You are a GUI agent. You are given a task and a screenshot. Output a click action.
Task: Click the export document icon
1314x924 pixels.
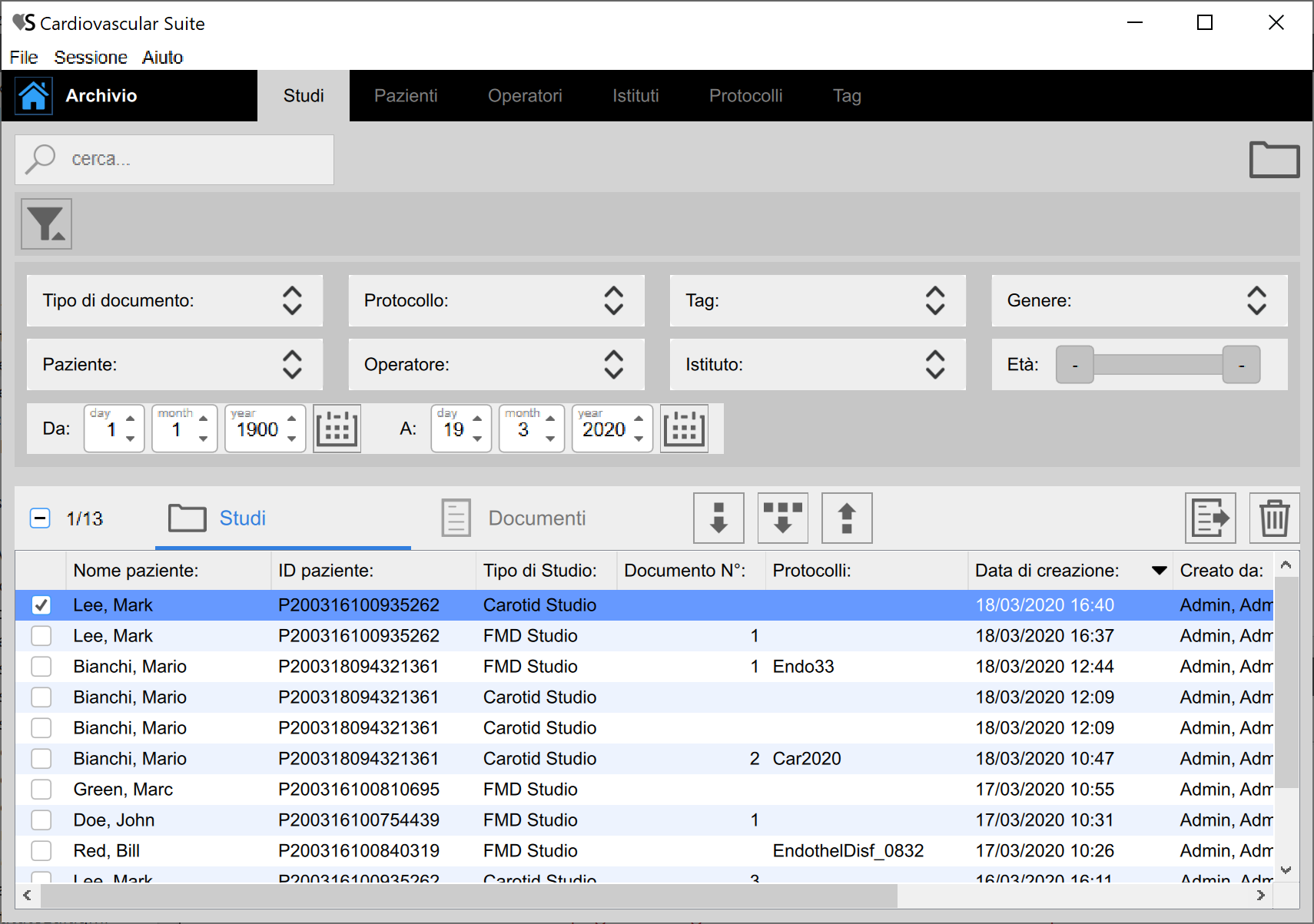[1209, 518]
